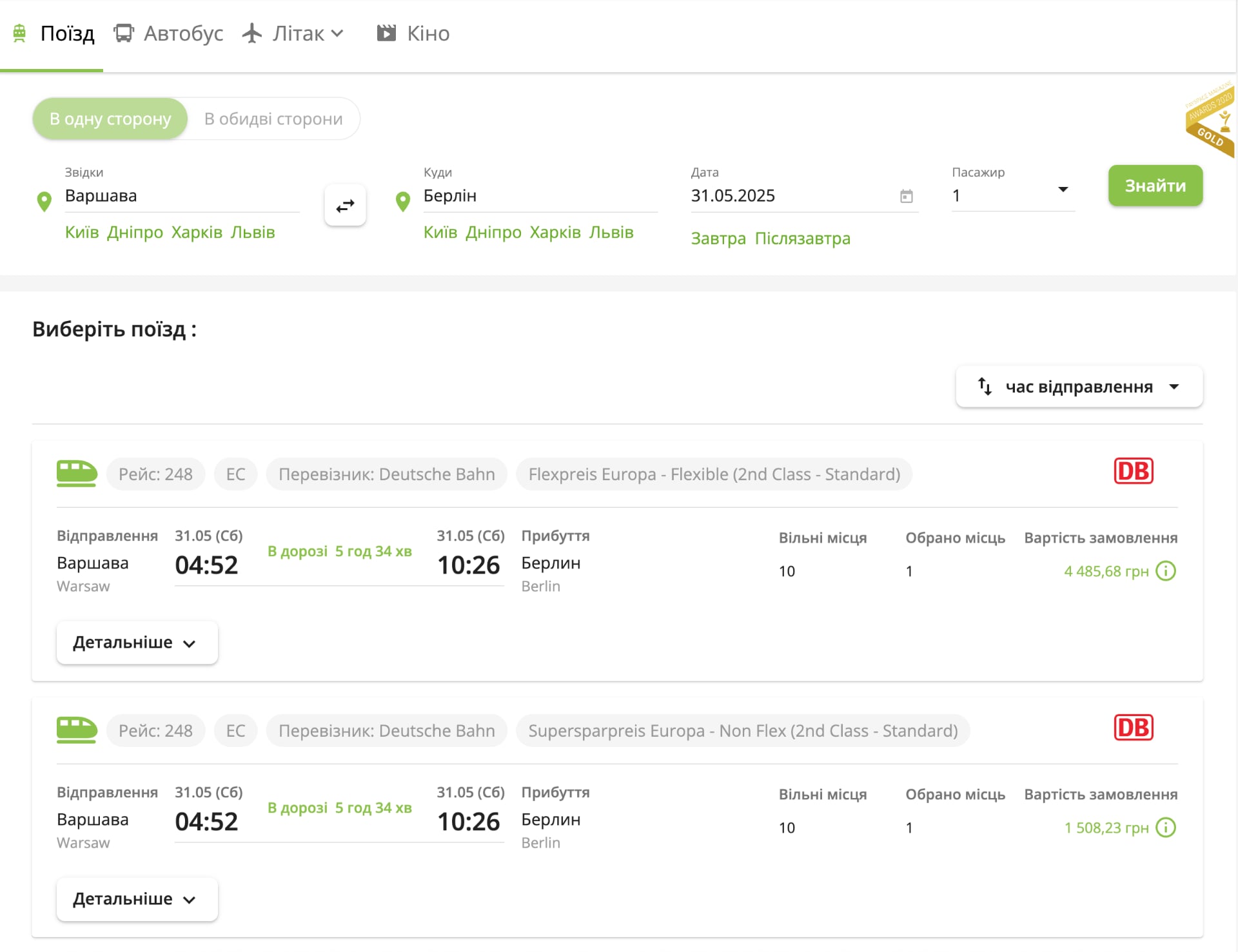Viewport: 1238px width, 952px height.
Task: Expand 'Детальніше' on the Supersparpreis card
Action: 137,899
